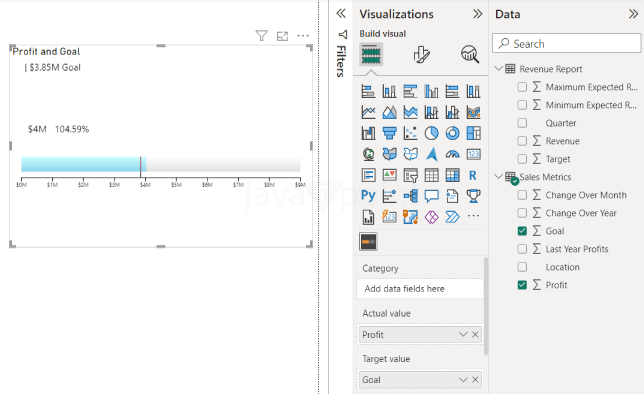Image resolution: width=644 pixels, height=394 pixels.
Task: Select the area chart visual
Action: (389, 112)
